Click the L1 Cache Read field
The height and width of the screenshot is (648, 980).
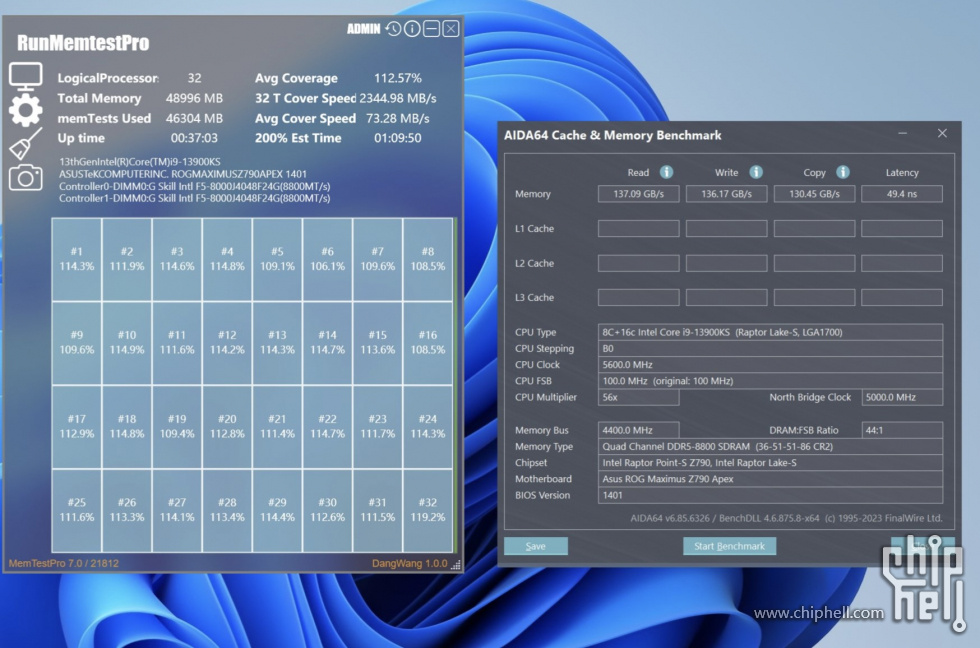pyautogui.click(x=638, y=229)
